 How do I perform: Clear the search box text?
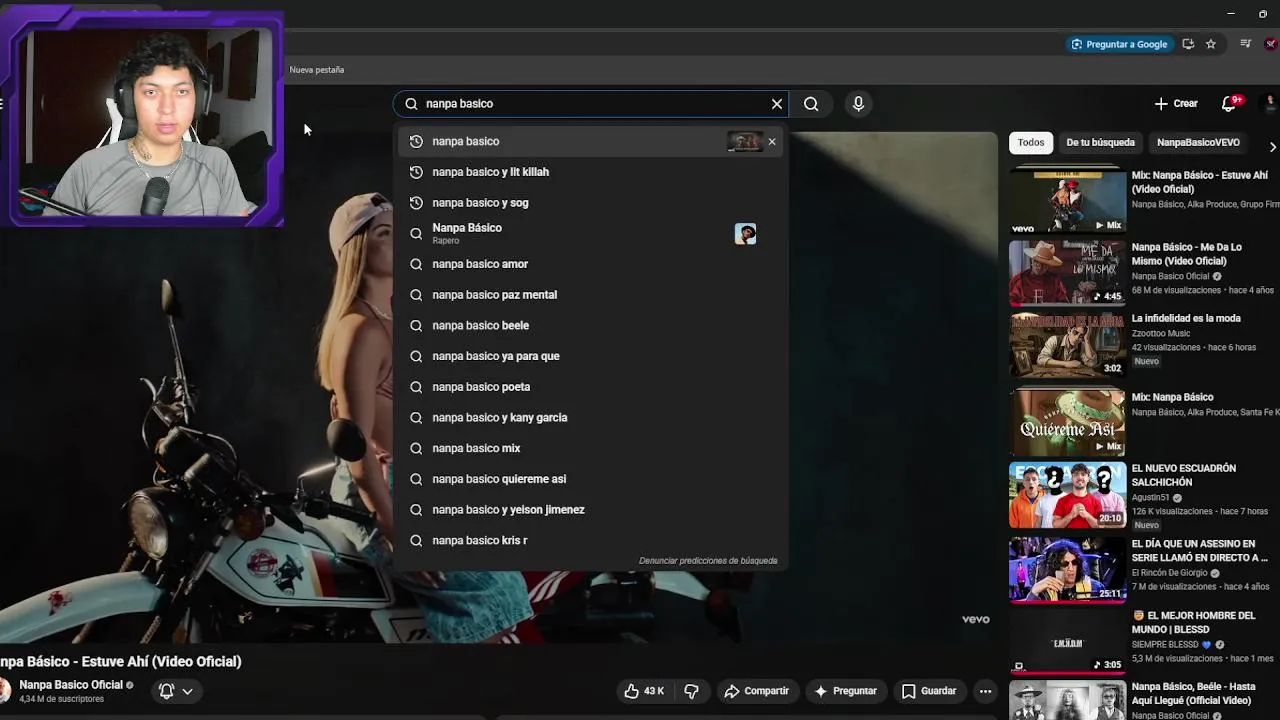pos(776,103)
